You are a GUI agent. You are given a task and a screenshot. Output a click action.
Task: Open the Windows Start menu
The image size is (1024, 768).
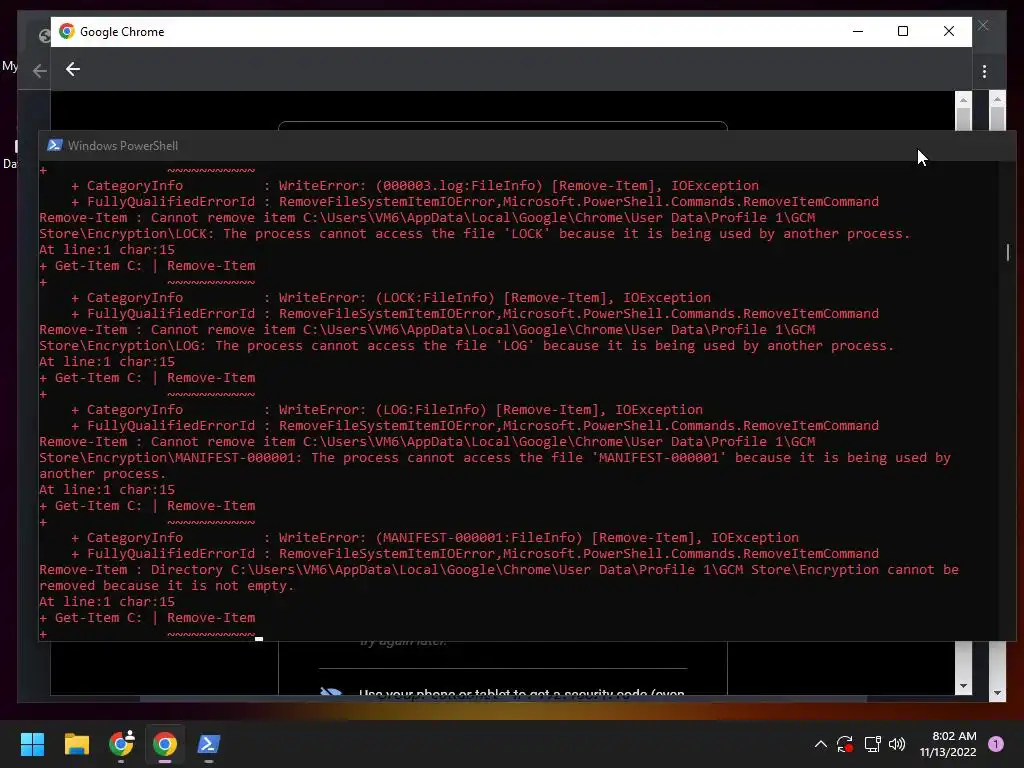(x=32, y=744)
